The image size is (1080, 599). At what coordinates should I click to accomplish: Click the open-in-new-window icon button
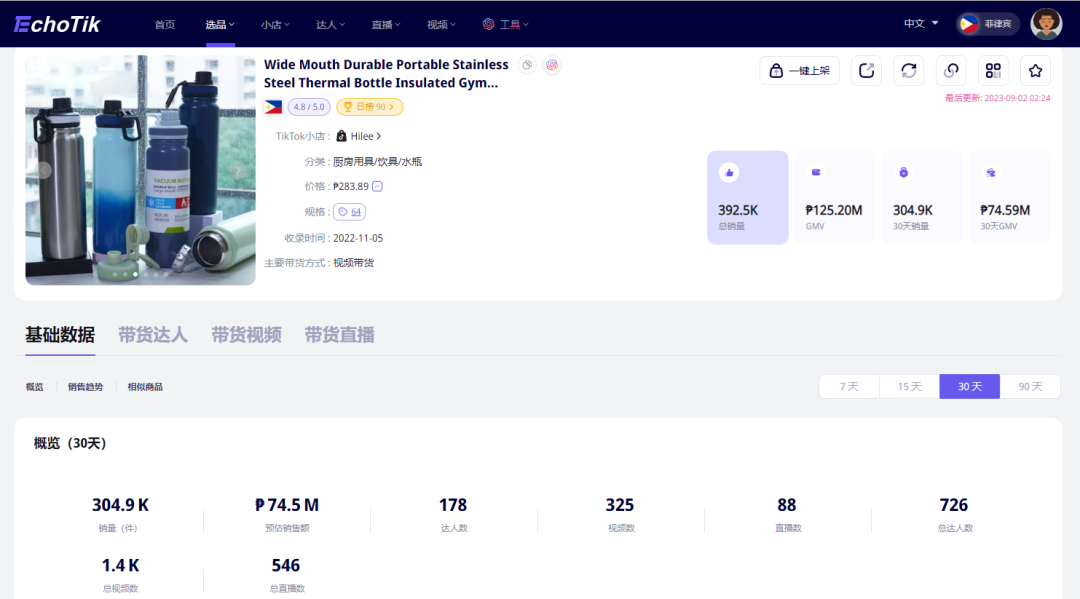[866, 70]
